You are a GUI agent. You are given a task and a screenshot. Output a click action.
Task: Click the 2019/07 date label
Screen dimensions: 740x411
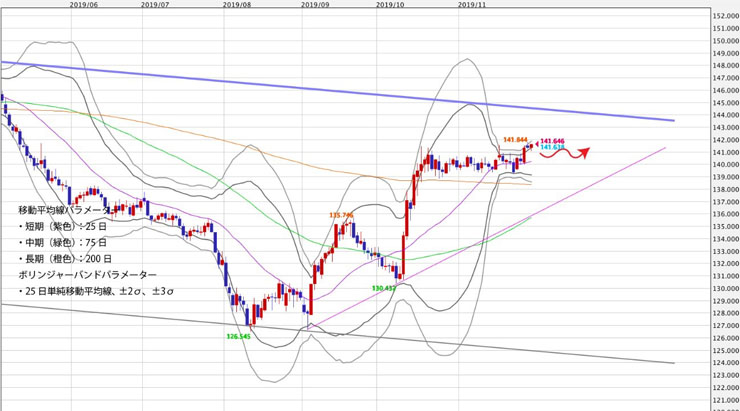point(155,4)
